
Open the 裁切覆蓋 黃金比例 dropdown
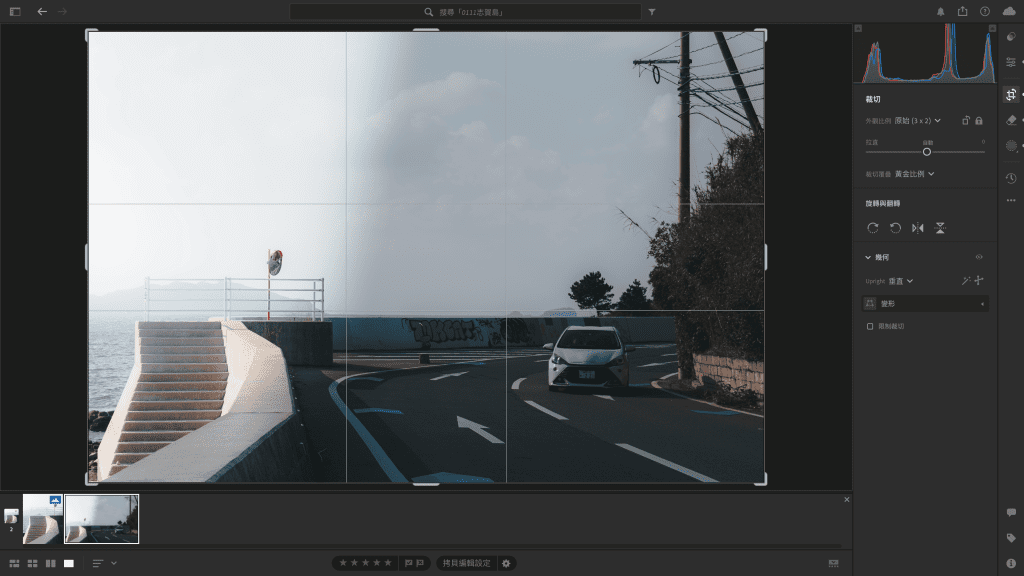[x=914, y=174]
